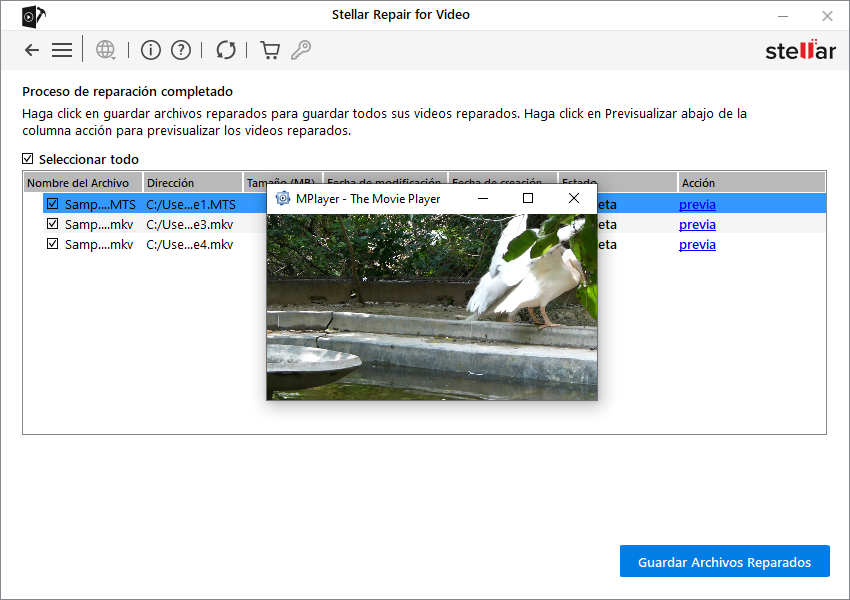Click the stellar brand logo
The image size is (850, 600).
800,50
